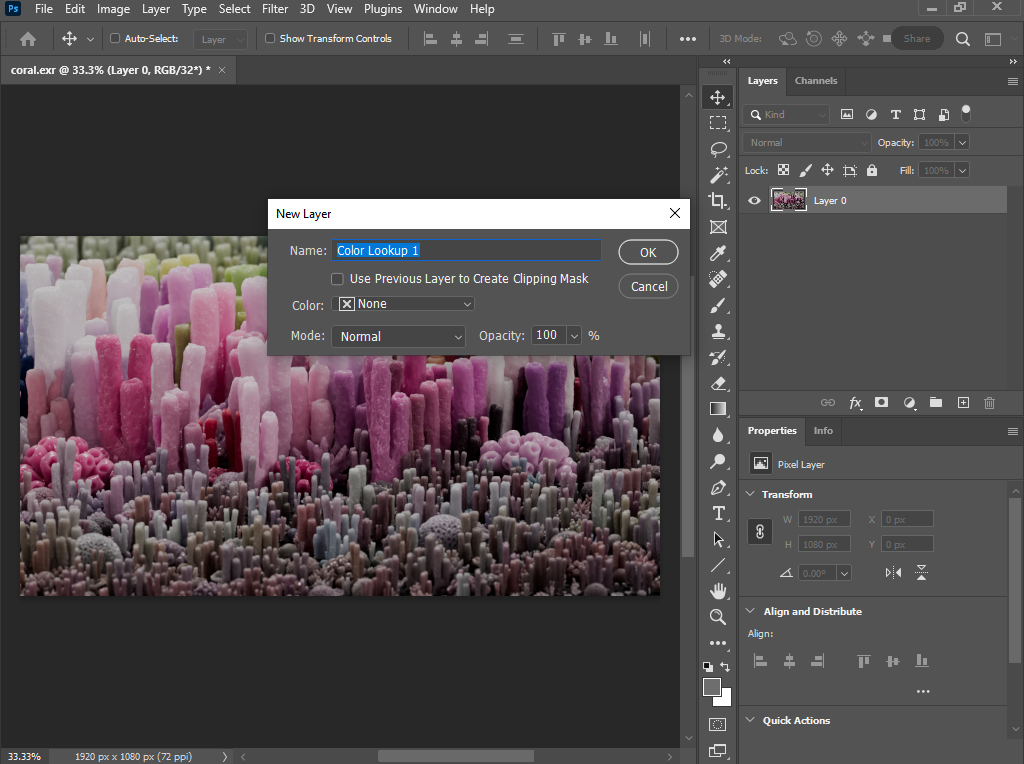The height and width of the screenshot is (764, 1024).
Task: Toggle Layer 0 visibility eye
Action: pyautogui.click(x=754, y=200)
